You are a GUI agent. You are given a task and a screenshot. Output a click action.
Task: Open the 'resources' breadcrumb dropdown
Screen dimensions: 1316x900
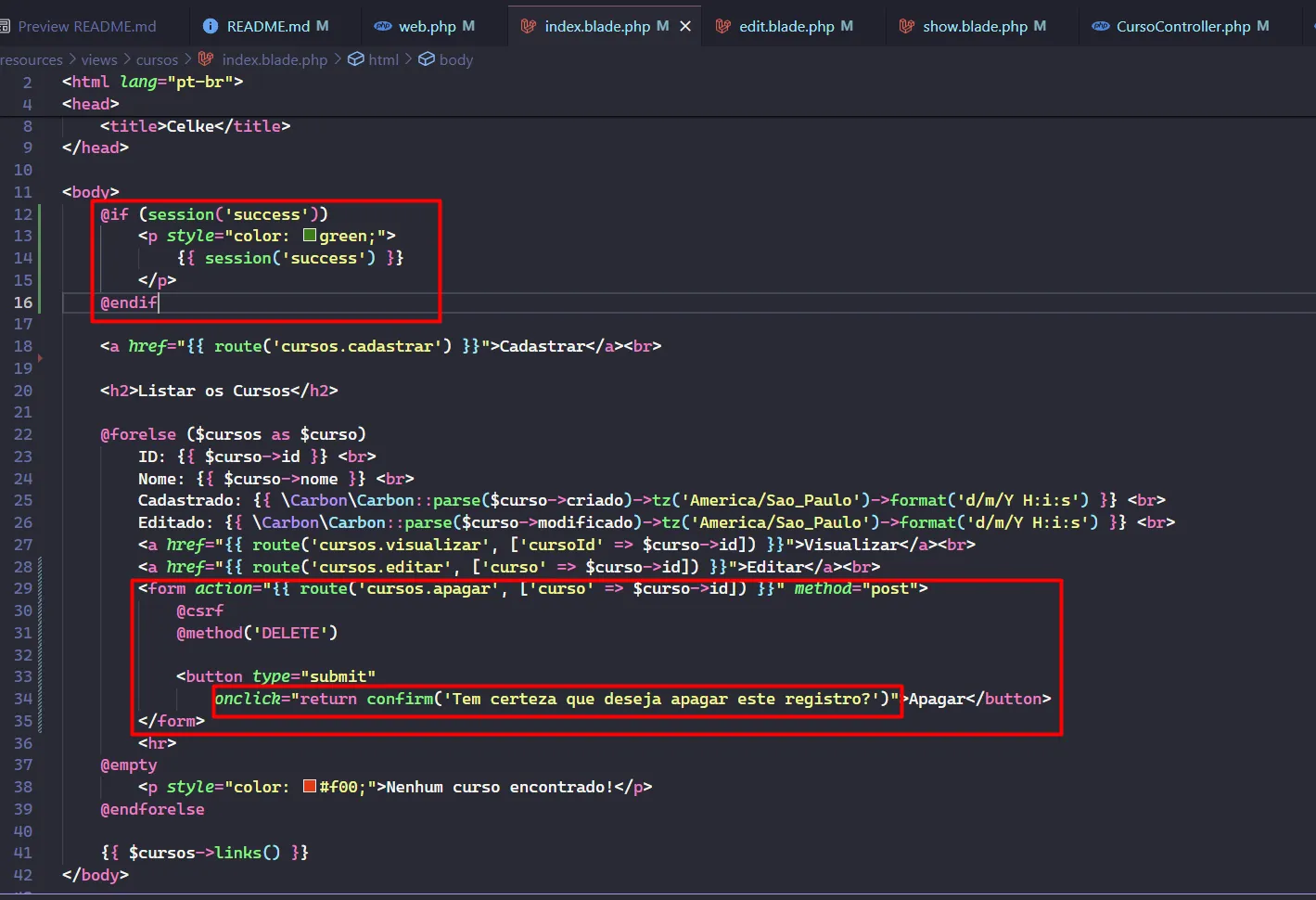(32, 59)
